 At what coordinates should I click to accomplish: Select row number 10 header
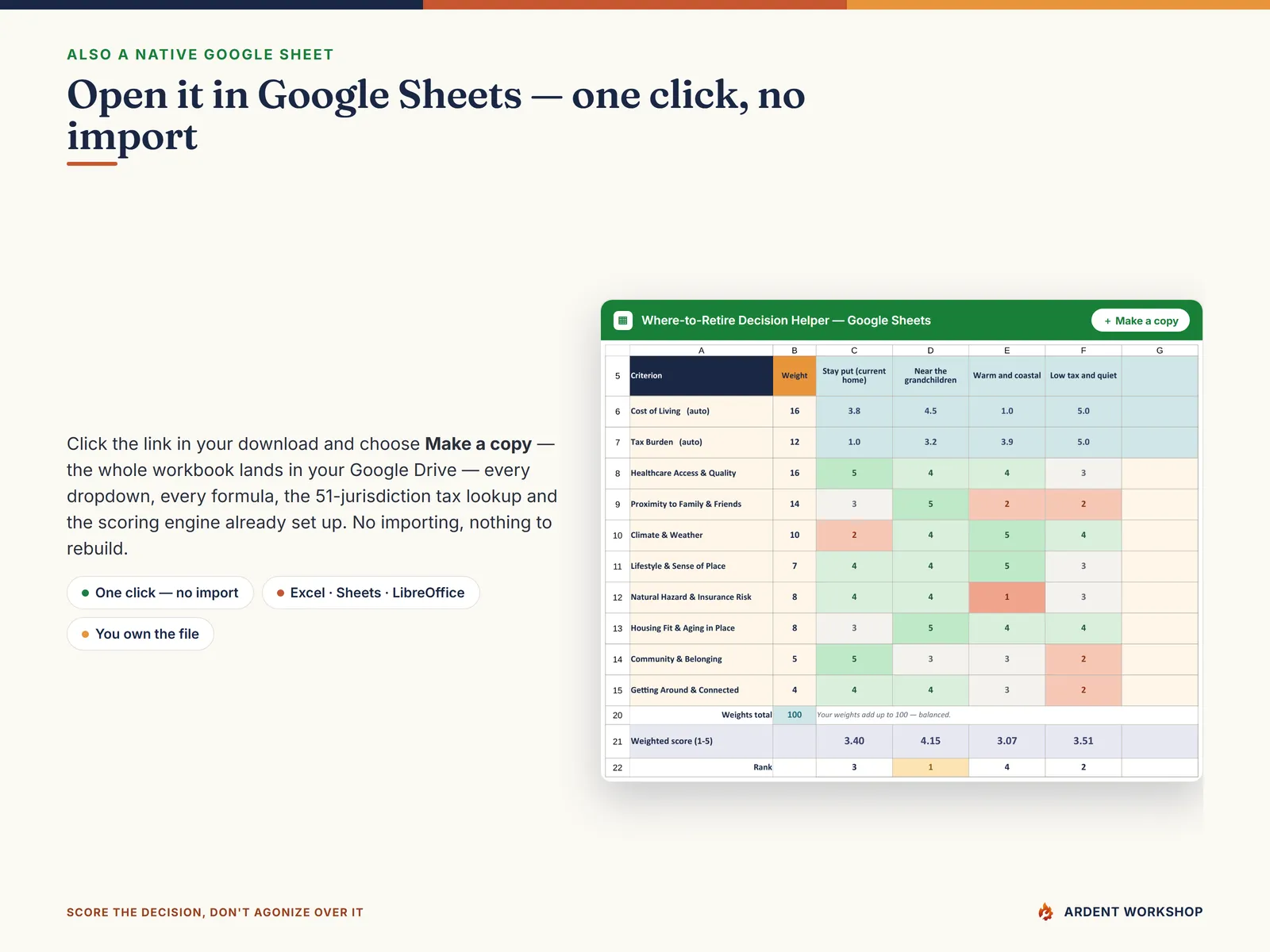[618, 535]
